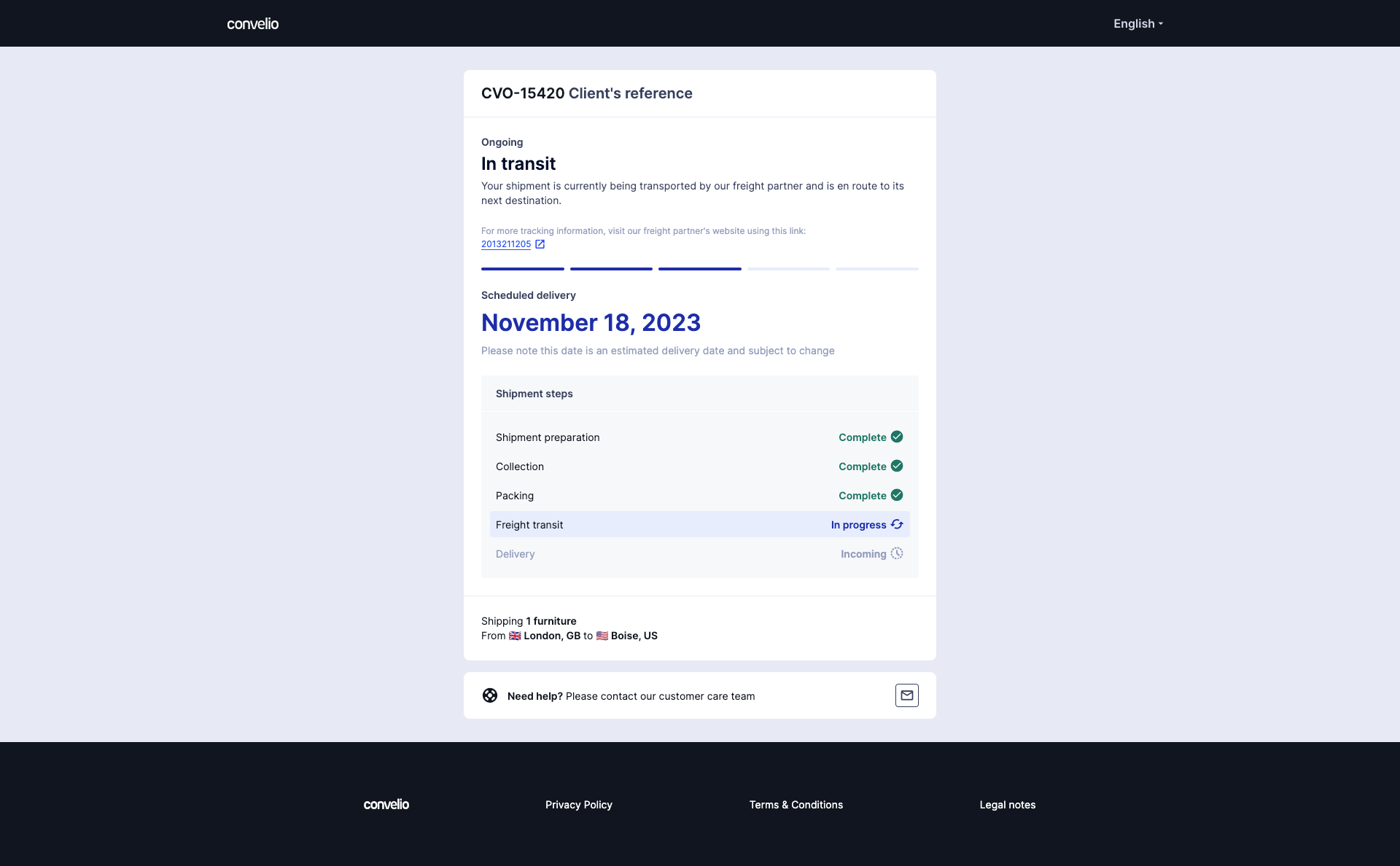Click the Collection complete checkmark icon
Screen dimensions: 1400x866
coord(897,466)
